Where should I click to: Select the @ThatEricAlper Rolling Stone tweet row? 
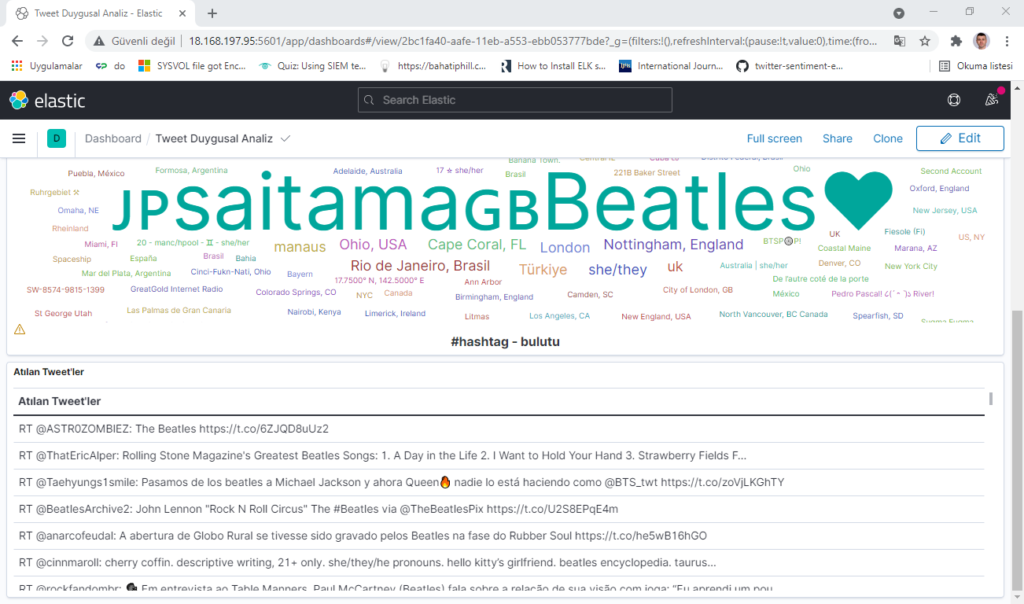(499, 456)
